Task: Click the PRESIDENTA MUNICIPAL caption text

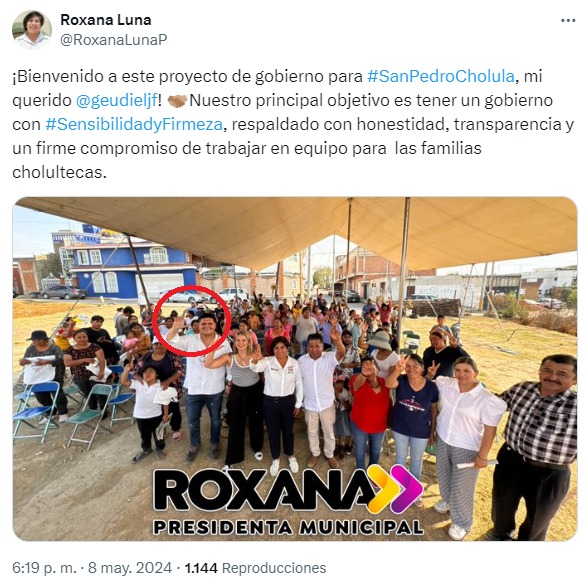Action: 289,527
